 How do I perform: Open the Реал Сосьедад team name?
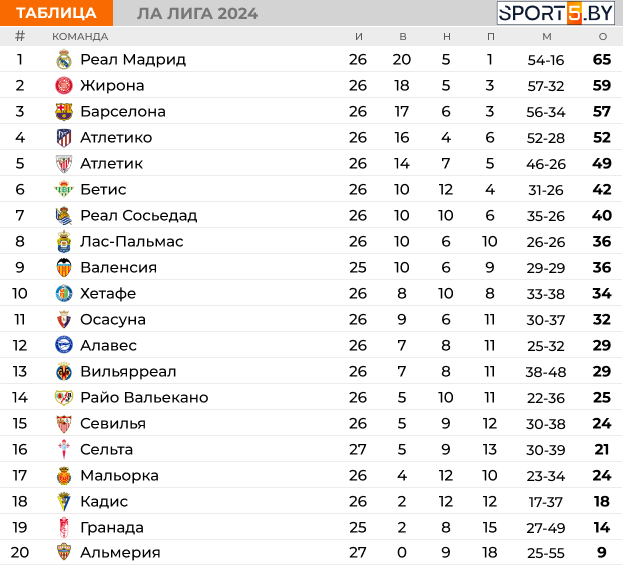click(139, 215)
